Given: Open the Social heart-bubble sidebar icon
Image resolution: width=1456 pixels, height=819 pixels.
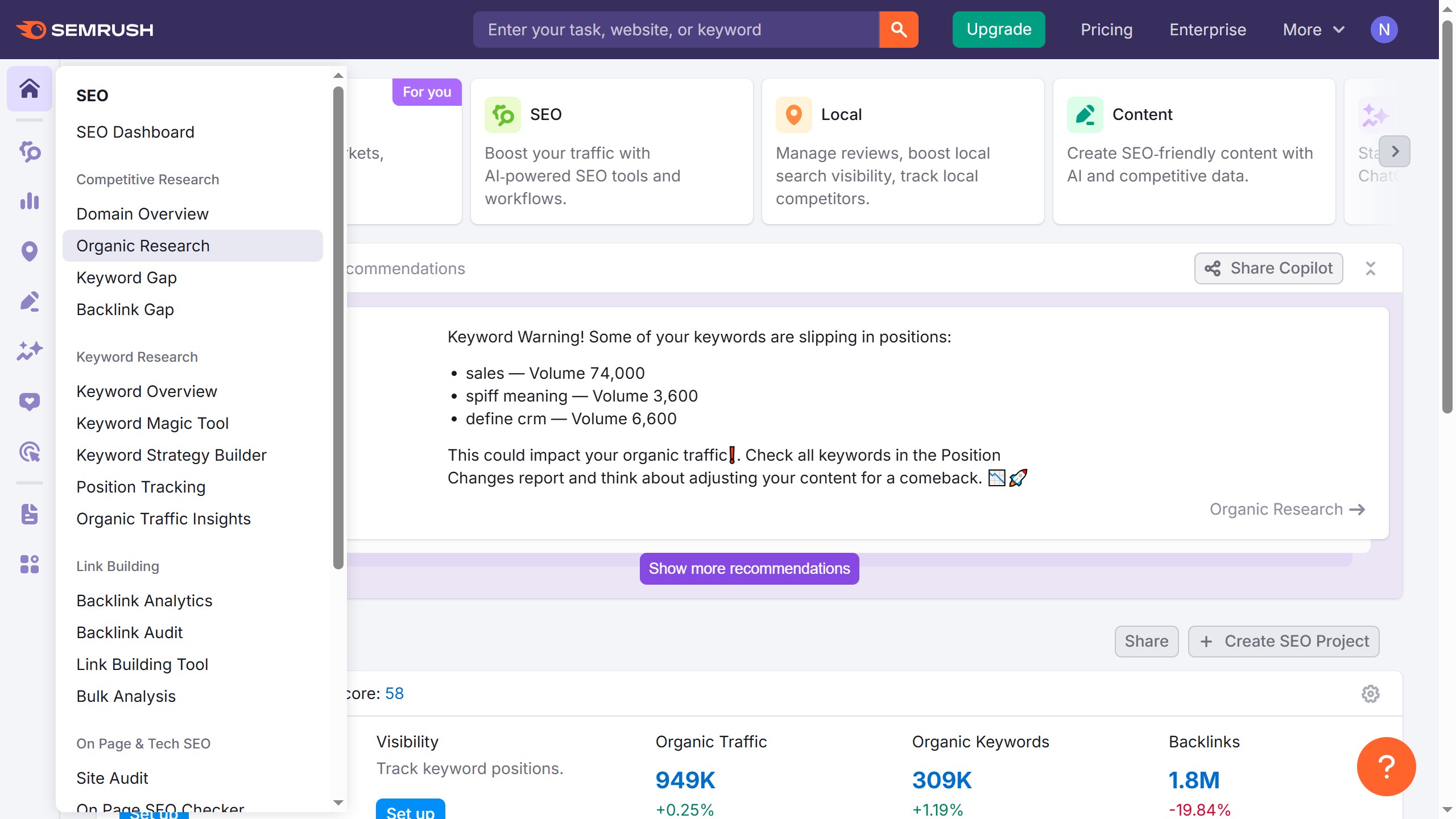Looking at the screenshot, I should [30, 402].
